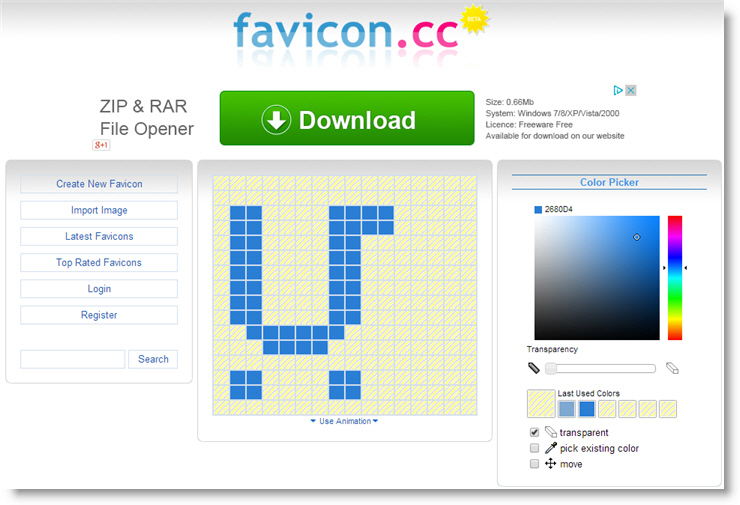Viewport: 740px width, 505px height.
Task: Click the download arrow circle icon
Action: [276, 119]
